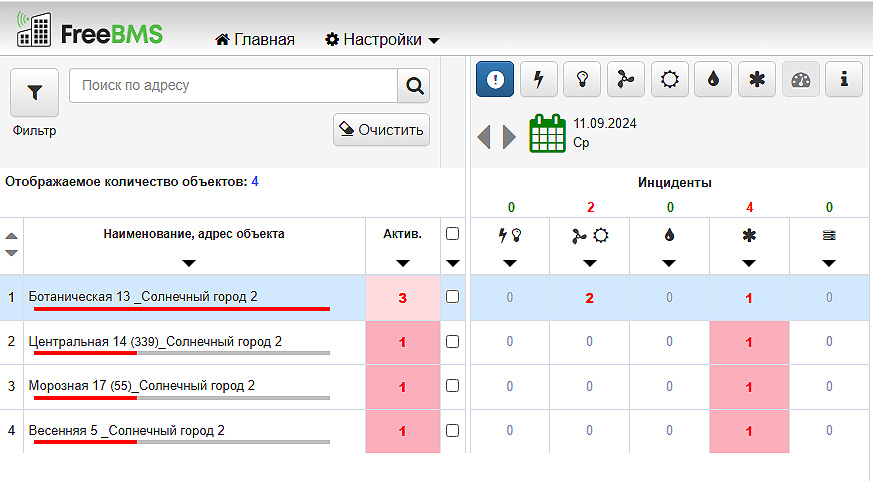This screenshot has width=873, height=481.
Task: Click the water drop column header icon
Action: pos(669,235)
